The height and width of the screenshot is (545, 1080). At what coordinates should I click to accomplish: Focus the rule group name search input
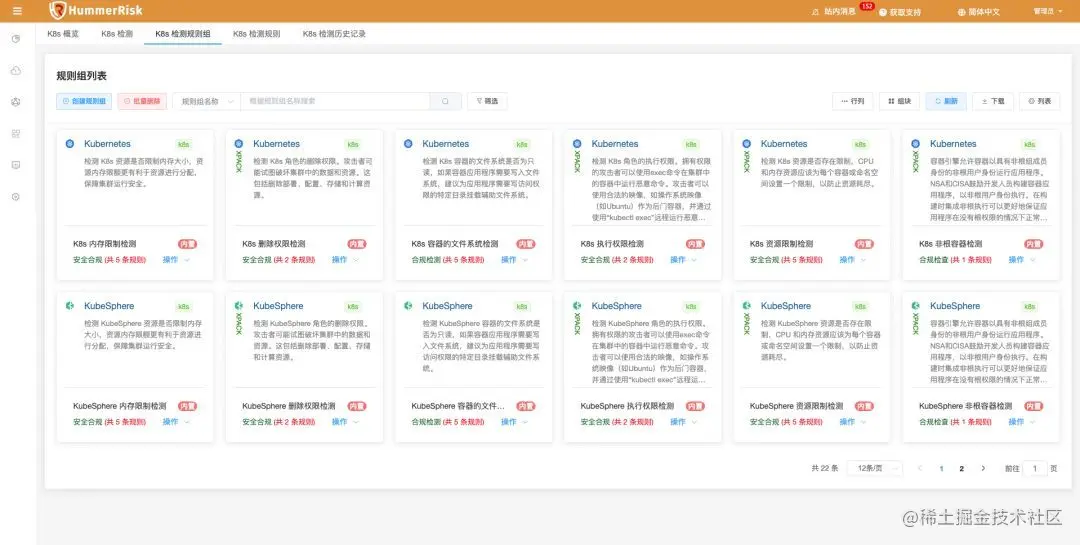[x=335, y=101]
